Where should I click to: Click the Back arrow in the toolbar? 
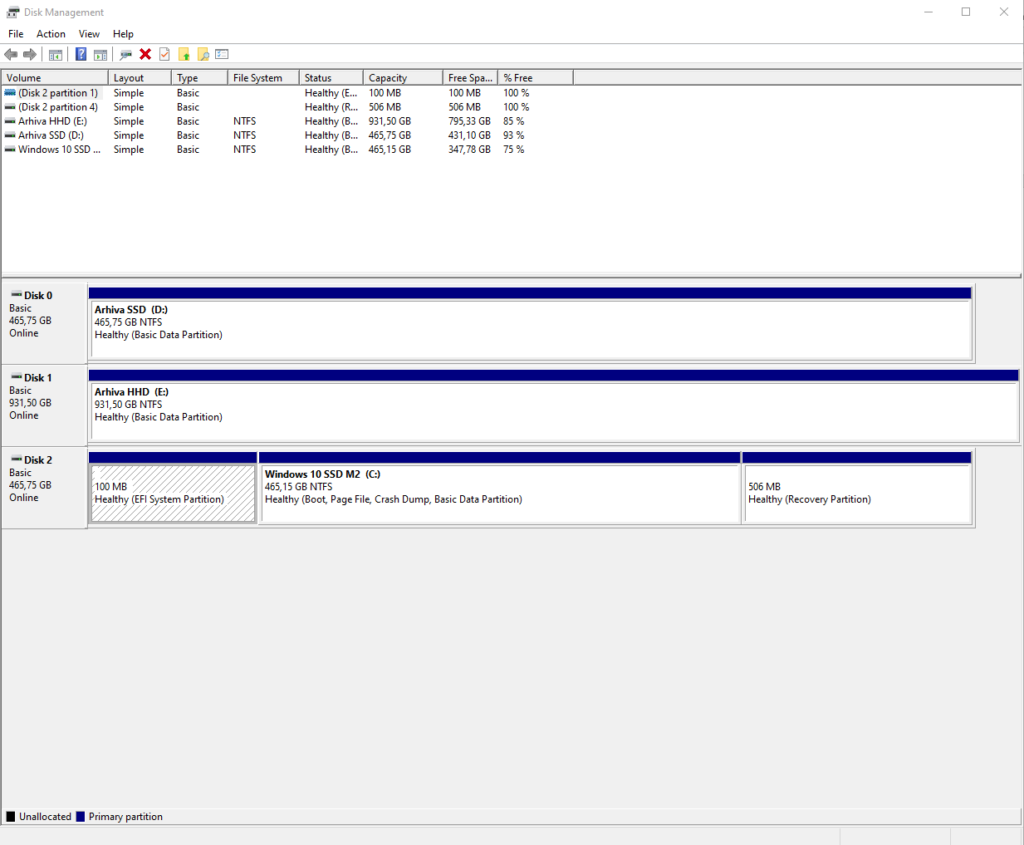coord(11,54)
